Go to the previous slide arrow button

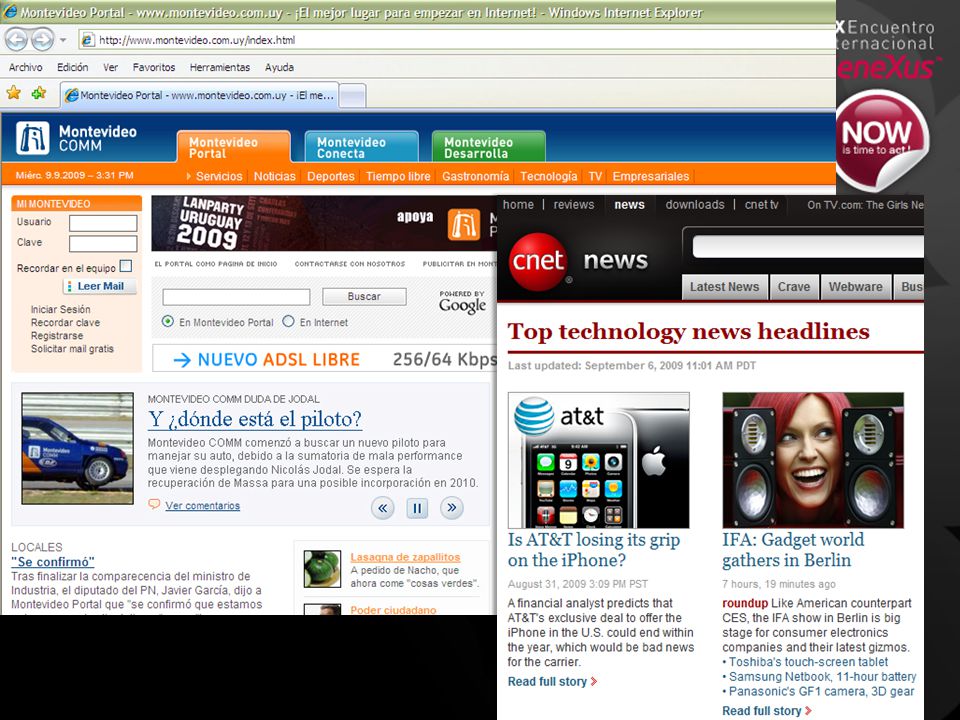pyautogui.click(x=383, y=508)
